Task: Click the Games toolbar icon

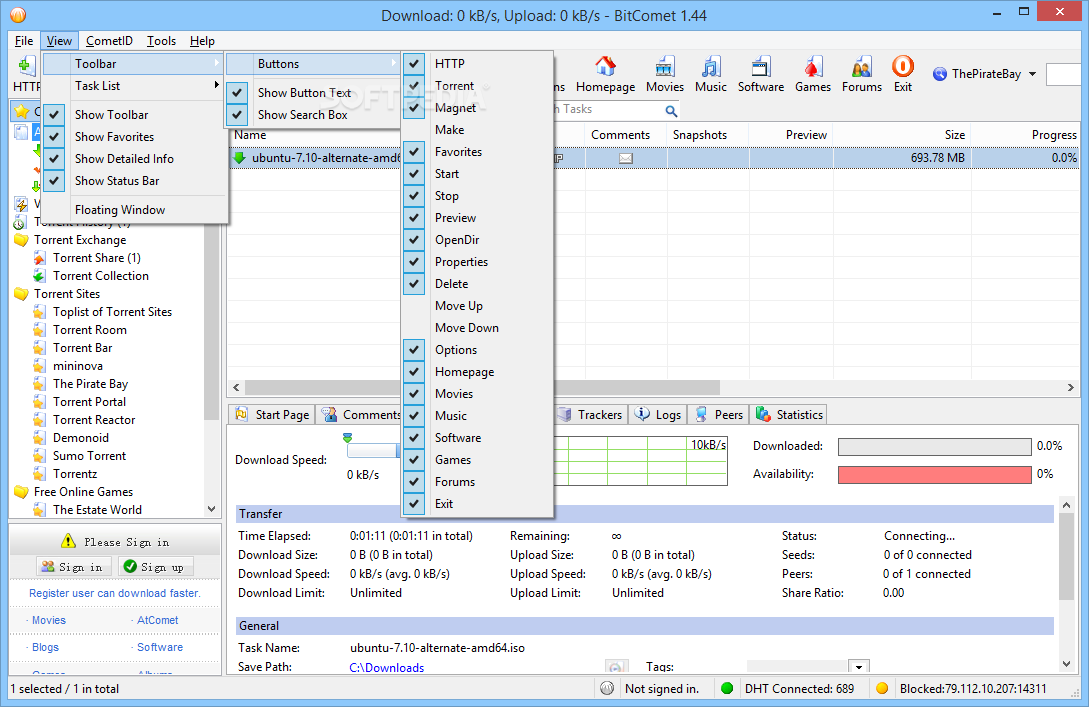Action: pyautogui.click(x=813, y=67)
